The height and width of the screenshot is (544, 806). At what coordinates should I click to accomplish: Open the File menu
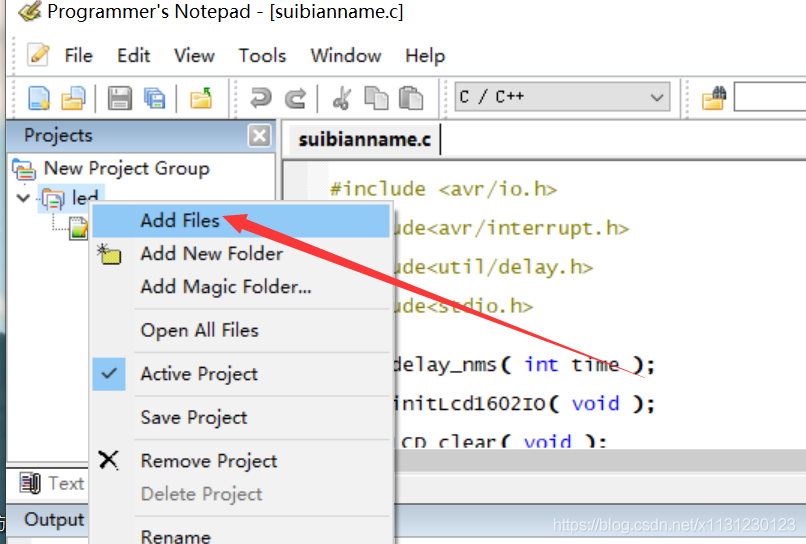pyautogui.click(x=78, y=55)
